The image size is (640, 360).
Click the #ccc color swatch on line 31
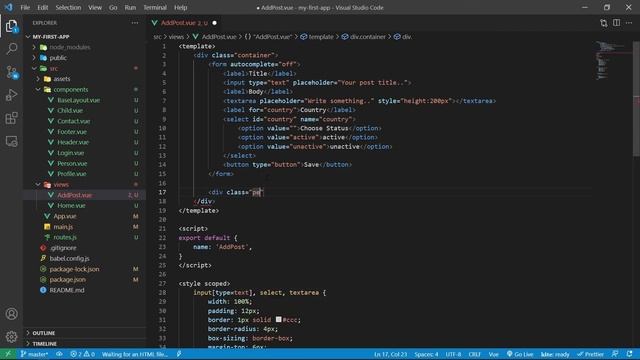pos(278,320)
